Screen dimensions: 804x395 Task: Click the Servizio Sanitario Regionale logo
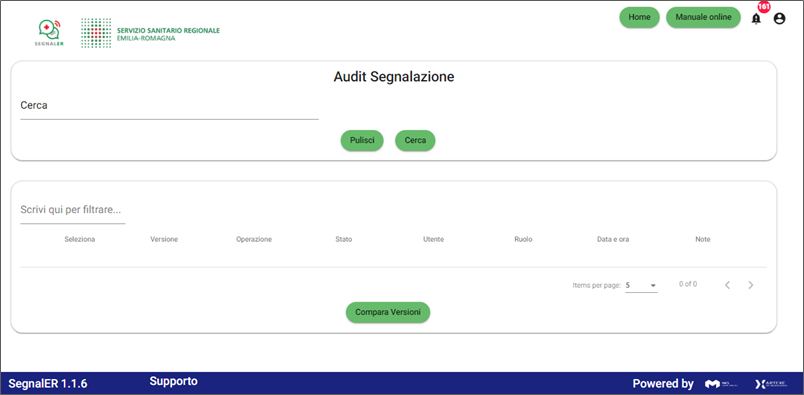click(150, 33)
